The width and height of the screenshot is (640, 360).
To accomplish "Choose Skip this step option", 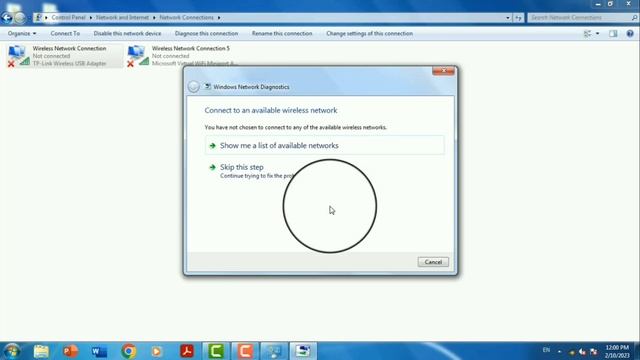I will (x=242, y=167).
